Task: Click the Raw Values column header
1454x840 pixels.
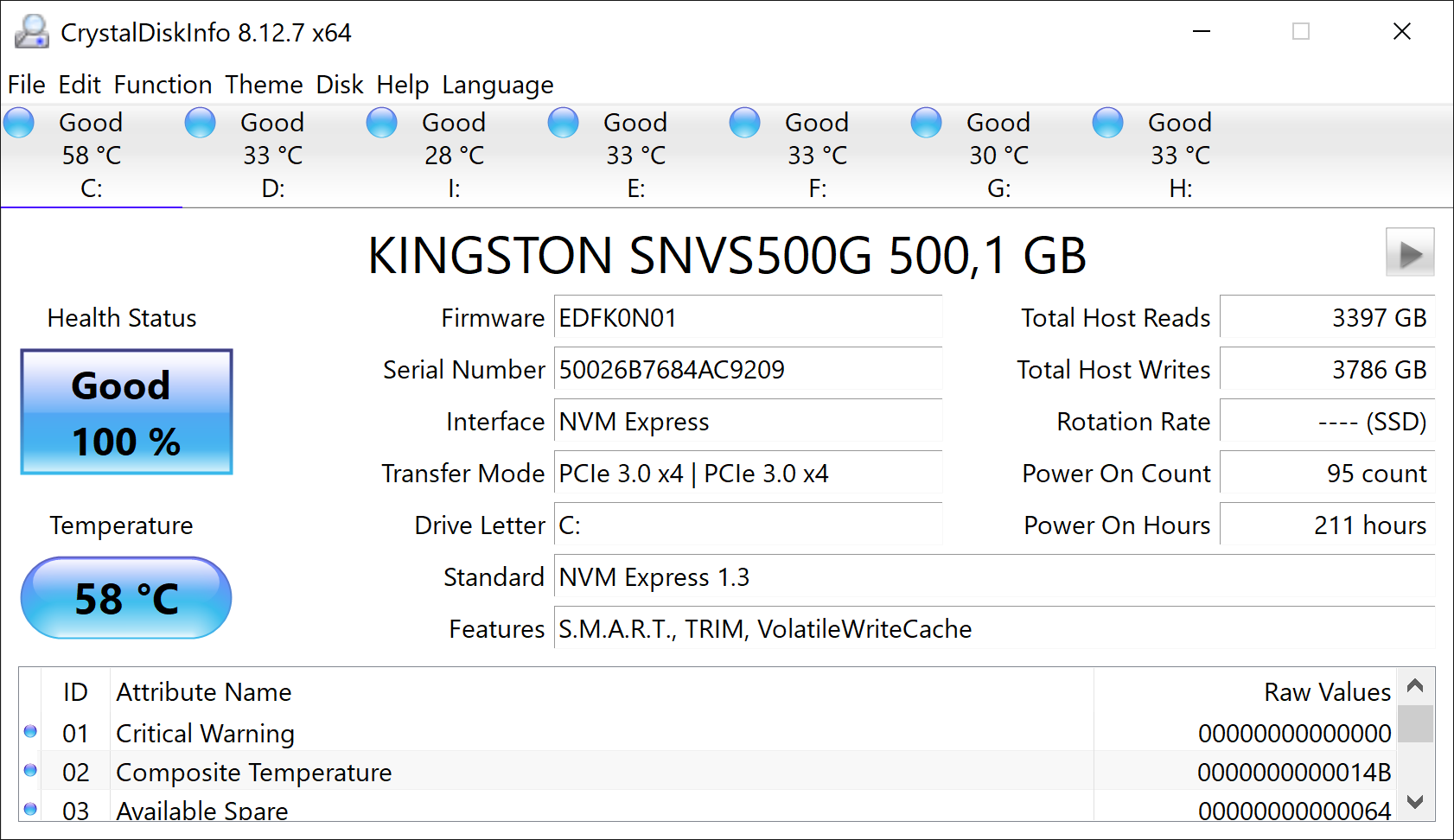Action: click(x=1245, y=692)
